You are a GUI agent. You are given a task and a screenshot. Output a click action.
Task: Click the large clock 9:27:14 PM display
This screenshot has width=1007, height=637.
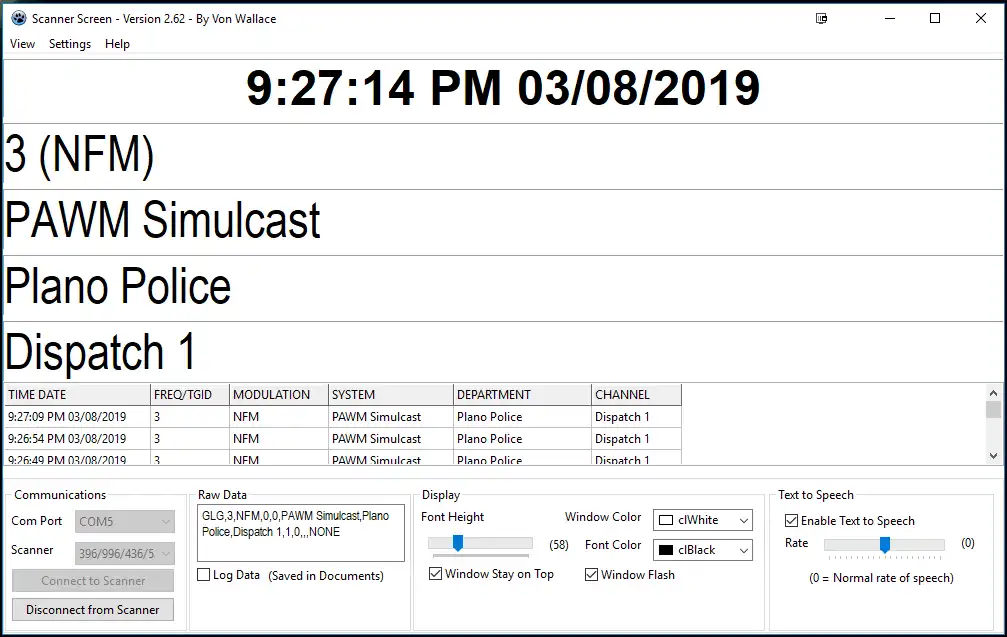pos(503,88)
